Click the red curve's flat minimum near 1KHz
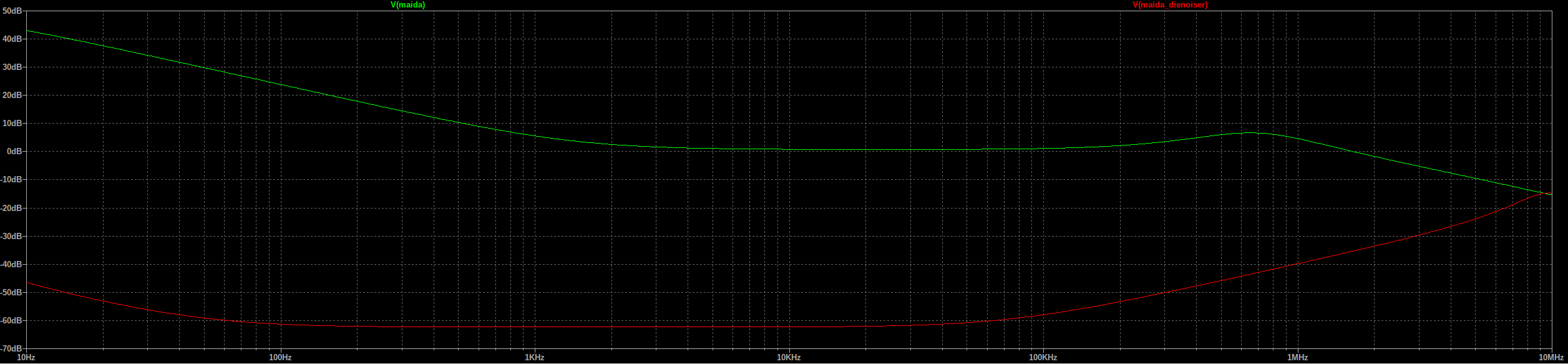Screen dimensions: 1568x364 (x=535, y=327)
